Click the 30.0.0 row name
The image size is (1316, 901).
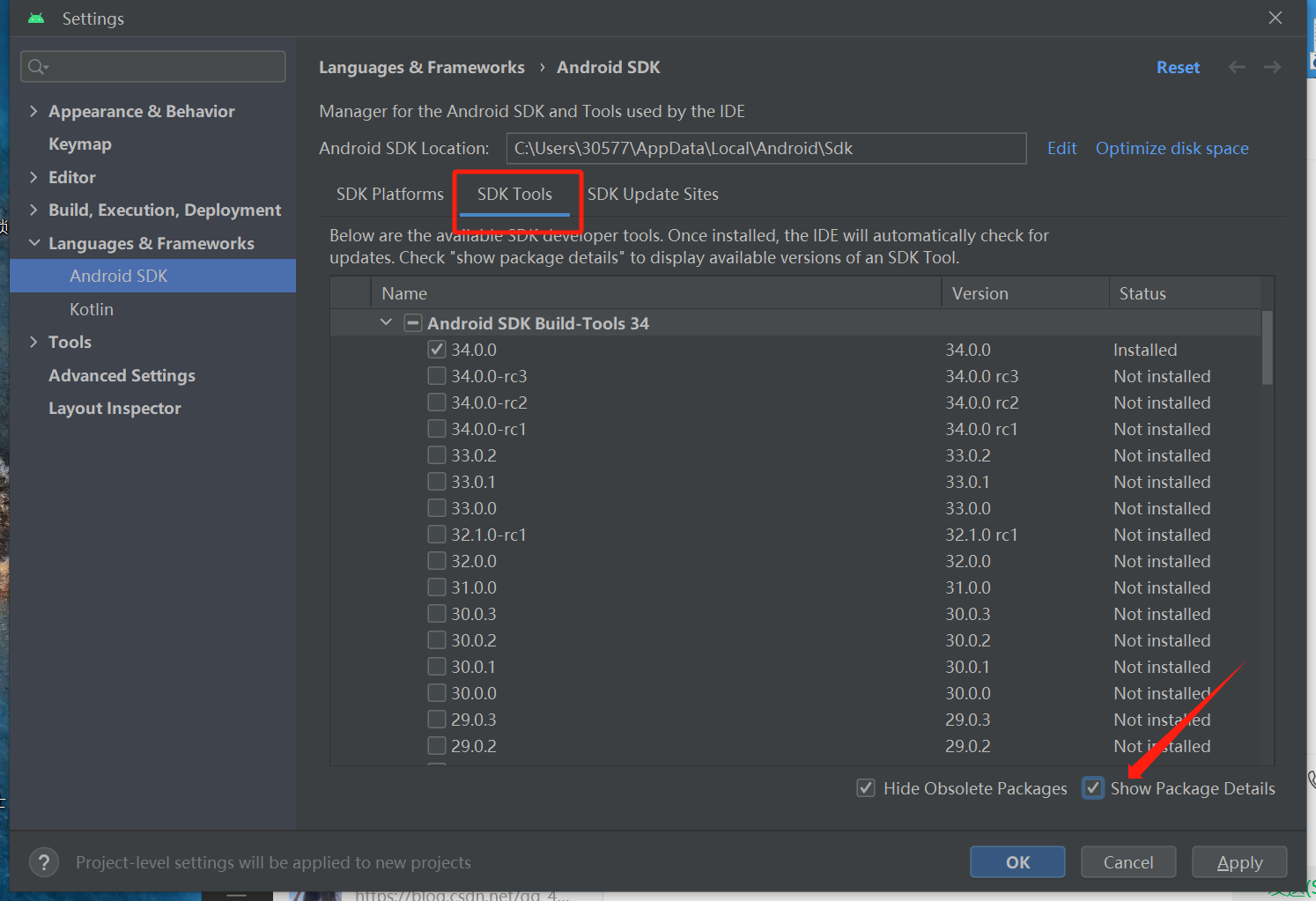click(474, 693)
